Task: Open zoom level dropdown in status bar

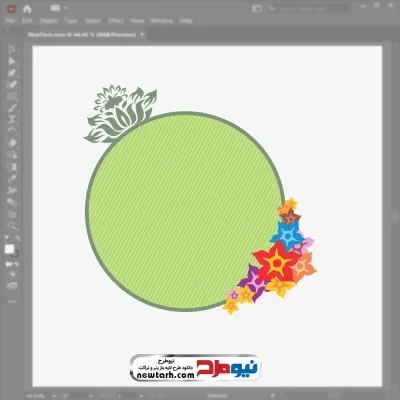Action: click(x=54, y=396)
